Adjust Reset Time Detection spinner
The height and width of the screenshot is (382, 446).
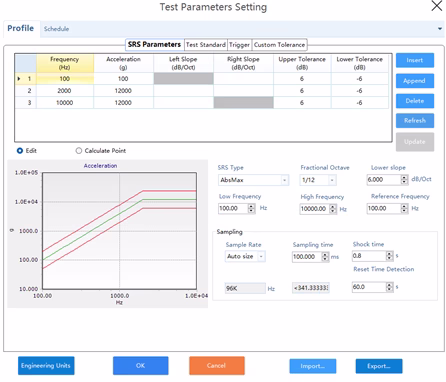click(x=389, y=287)
